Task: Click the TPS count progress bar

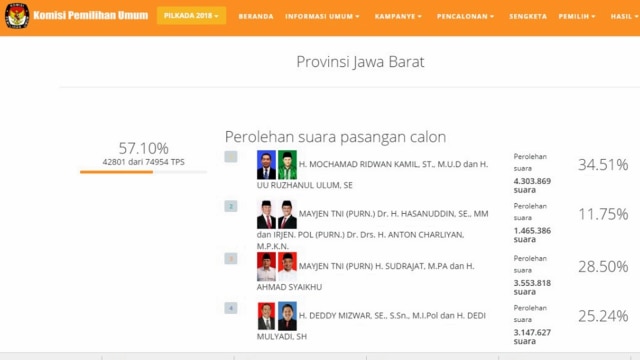Action: pos(143,172)
